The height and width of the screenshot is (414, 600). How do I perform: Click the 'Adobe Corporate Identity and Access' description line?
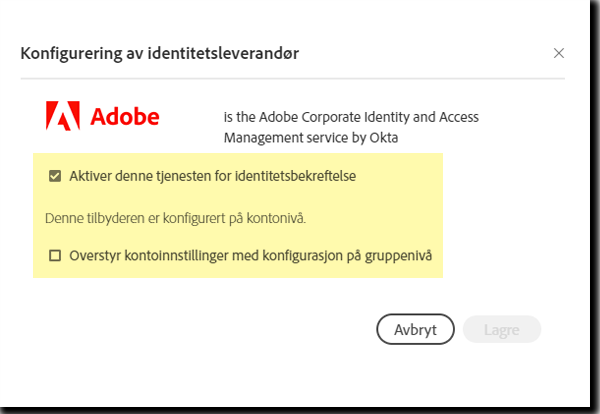tap(350, 116)
